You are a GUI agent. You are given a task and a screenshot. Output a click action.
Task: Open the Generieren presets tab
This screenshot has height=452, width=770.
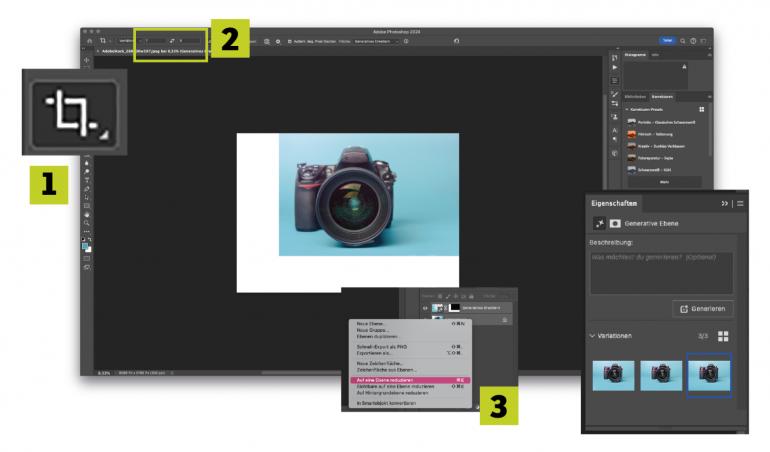pyautogui.click(x=662, y=96)
